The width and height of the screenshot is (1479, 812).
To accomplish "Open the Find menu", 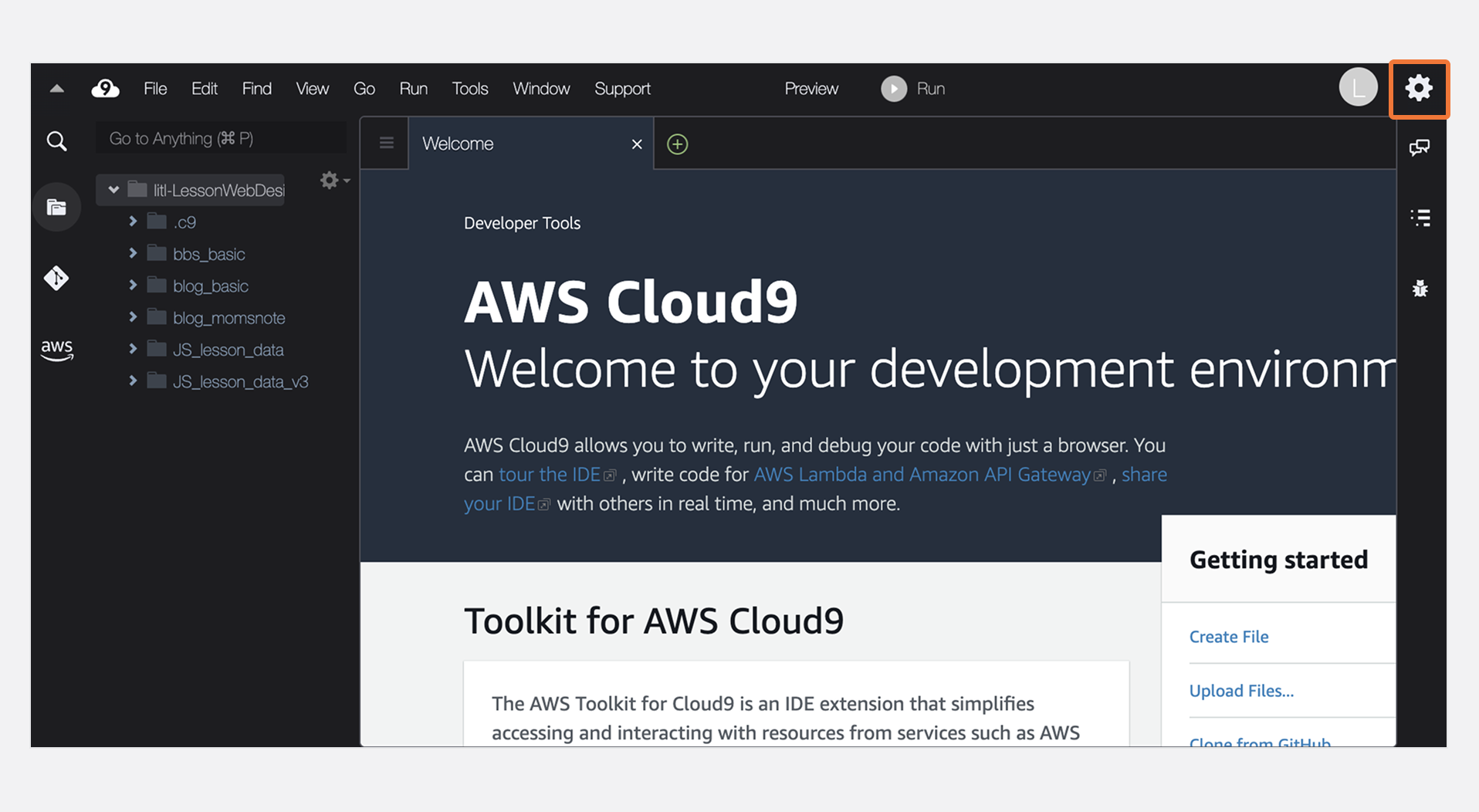I will pyautogui.click(x=257, y=89).
